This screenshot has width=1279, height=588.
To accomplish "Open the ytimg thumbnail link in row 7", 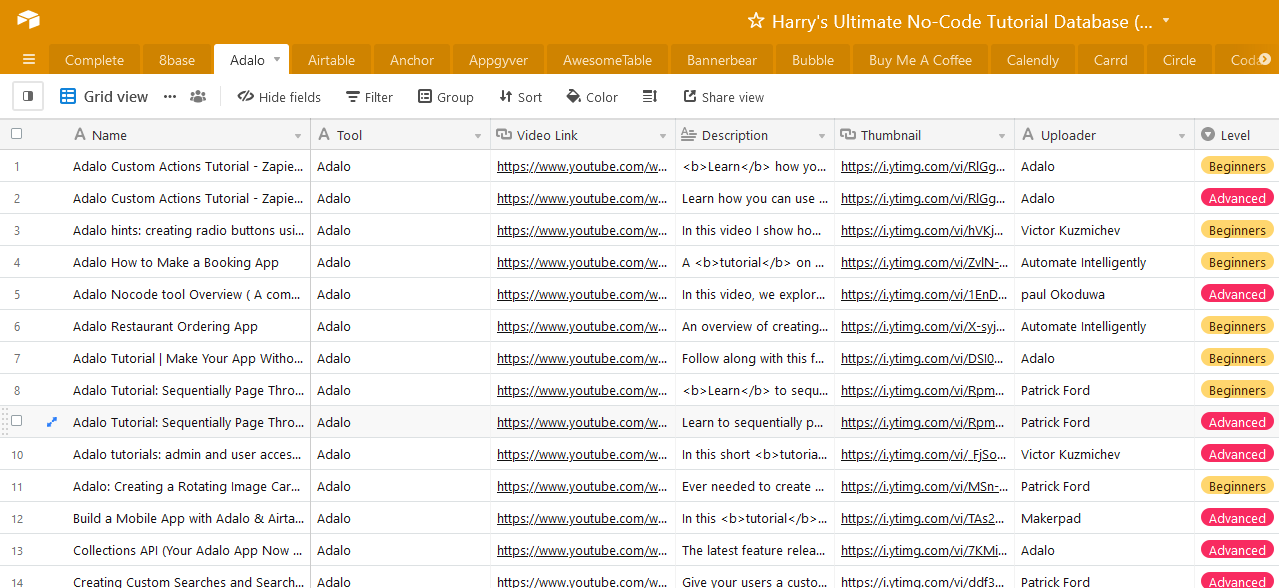I will click(x=924, y=358).
